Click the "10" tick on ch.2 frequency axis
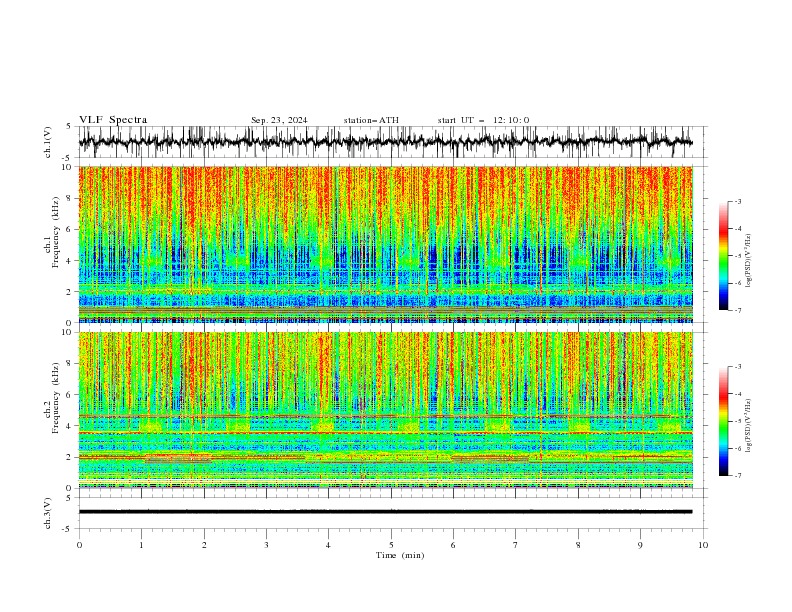 (x=69, y=332)
